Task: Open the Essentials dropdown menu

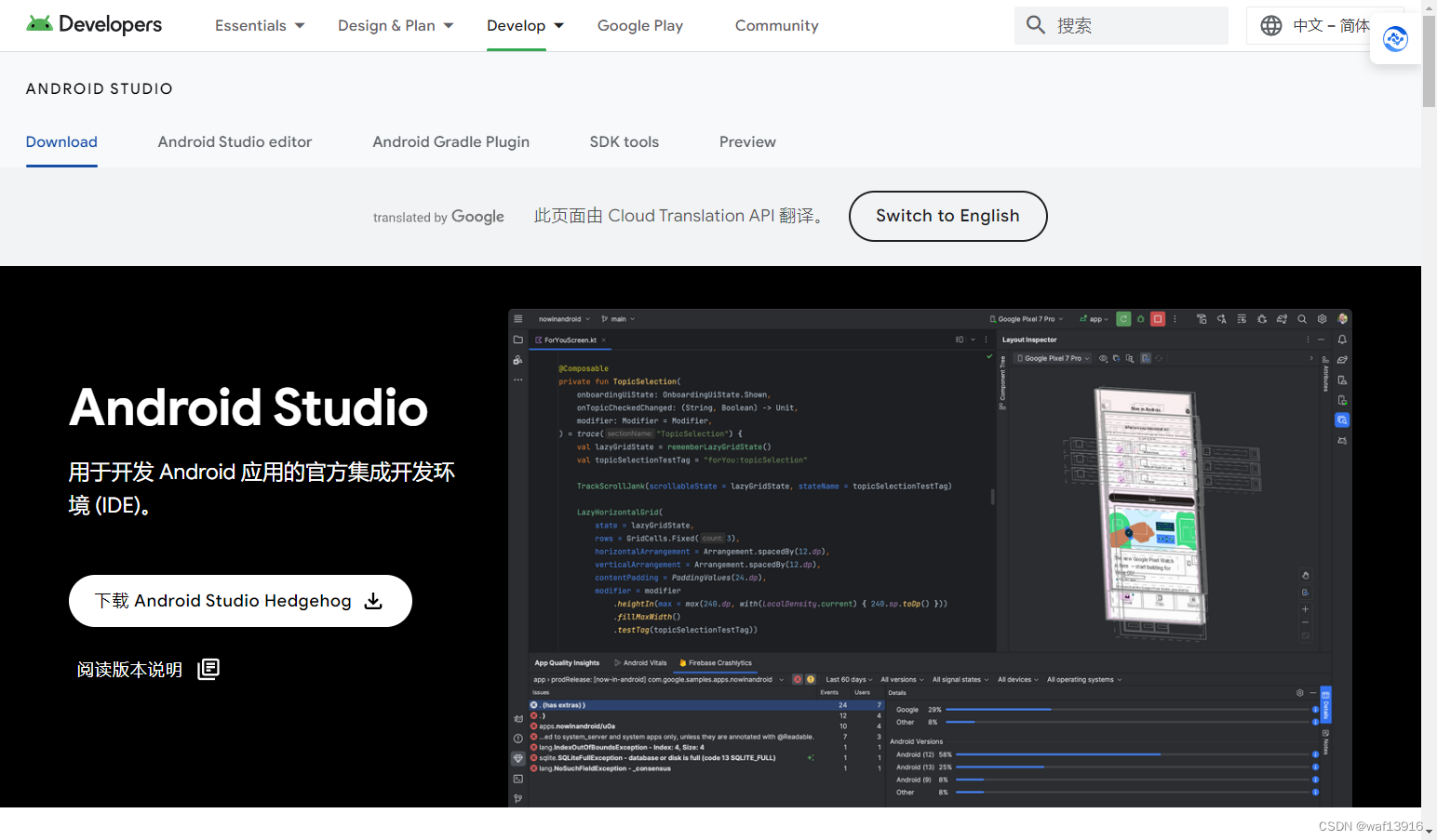Action: (260, 25)
